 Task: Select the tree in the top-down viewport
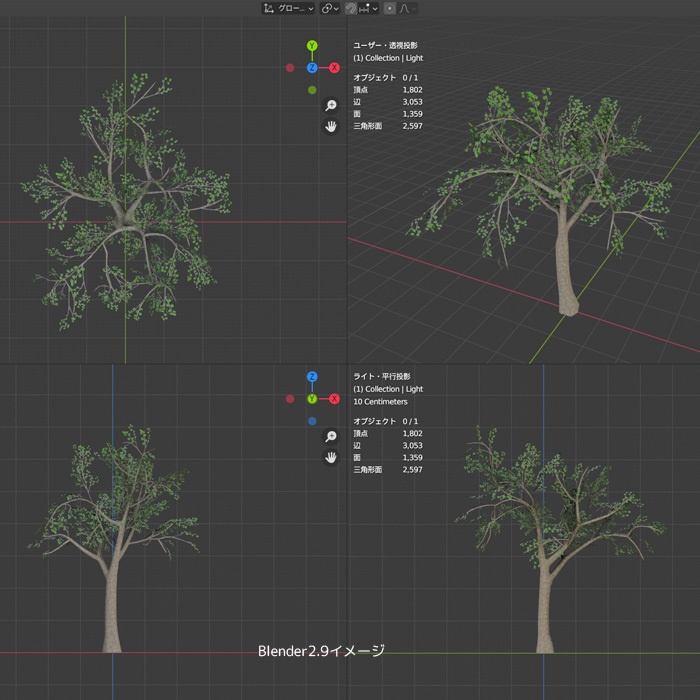tap(125, 202)
